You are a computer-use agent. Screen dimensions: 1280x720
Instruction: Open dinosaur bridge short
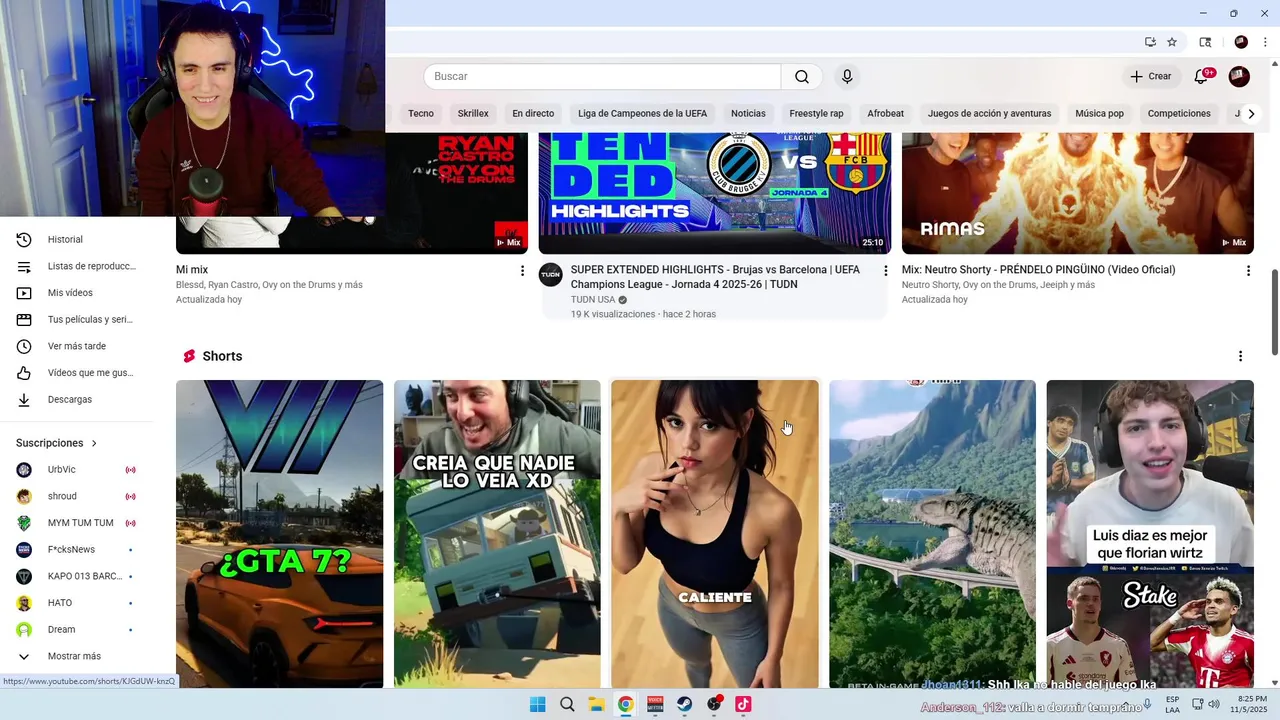pos(932,534)
